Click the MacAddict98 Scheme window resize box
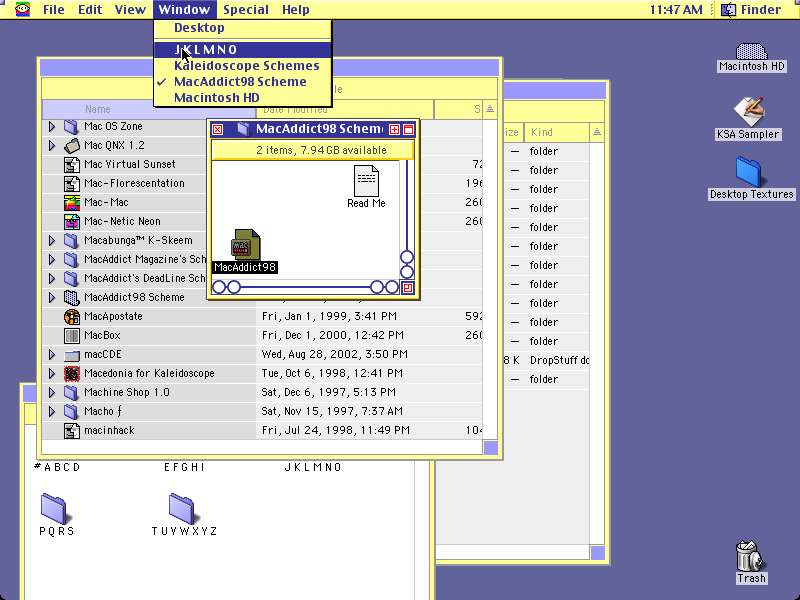Screen dimensions: 800x600 click(408, 288)
